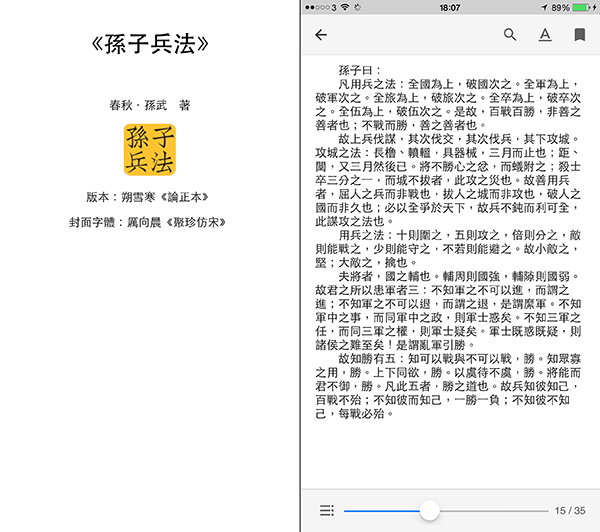The image size is (600, 532).
Task: Click the last line 己，每戰必殆
Action: (x=354, y=414)
